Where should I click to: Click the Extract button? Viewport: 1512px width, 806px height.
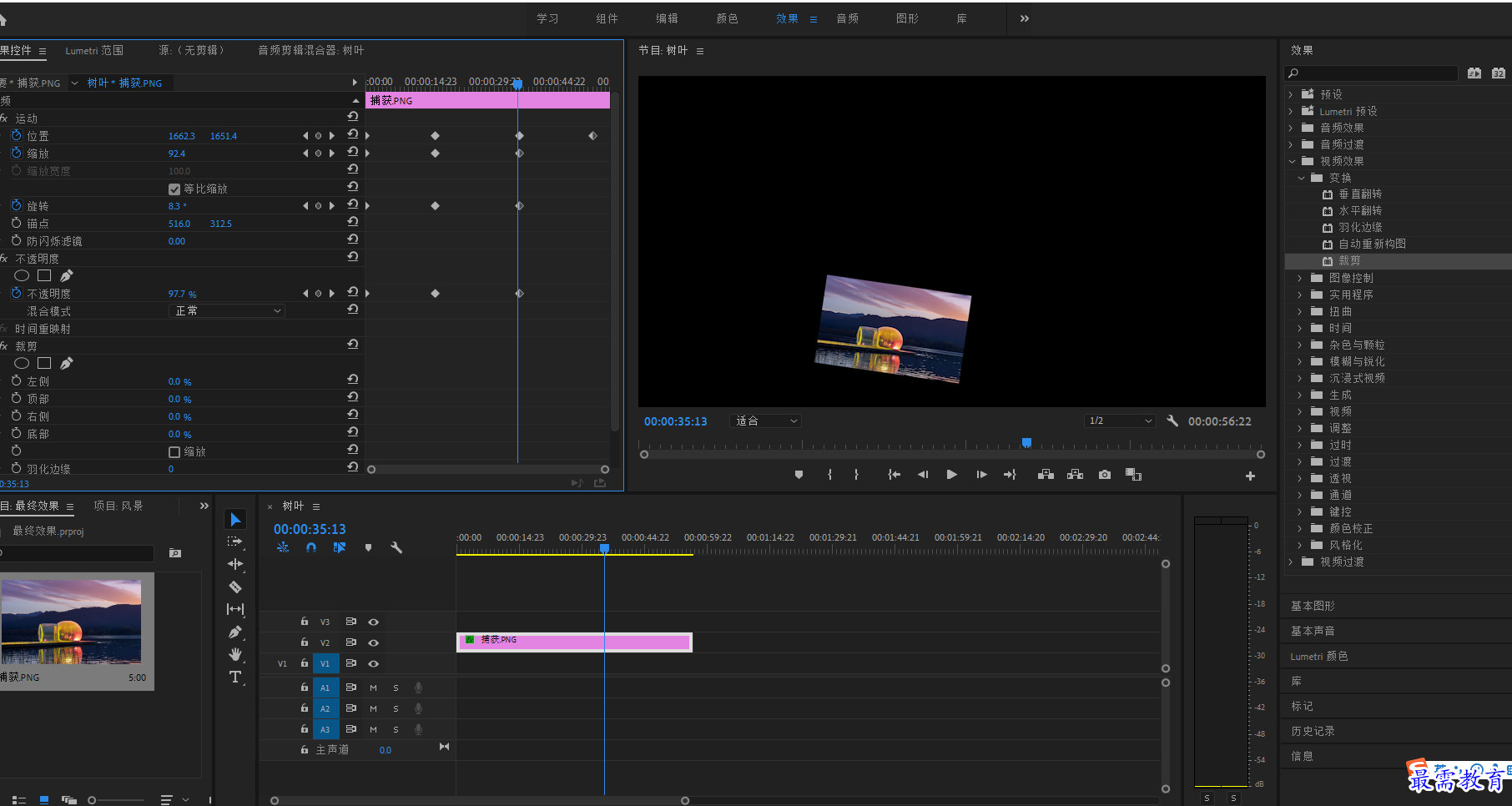(1075, 475)
